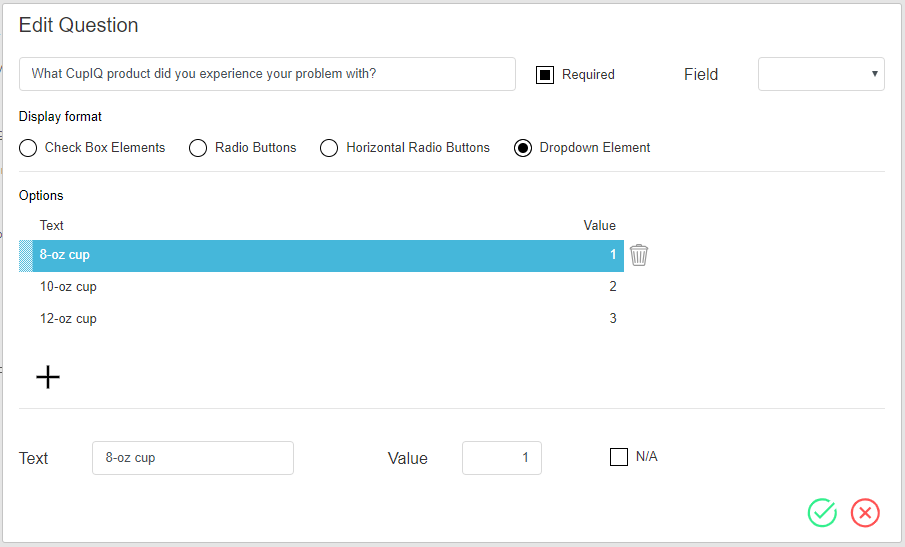Delete the 8-oz cup option with trash icon
The width and height of the screenshot is (905, 547).
coord(638,255)
